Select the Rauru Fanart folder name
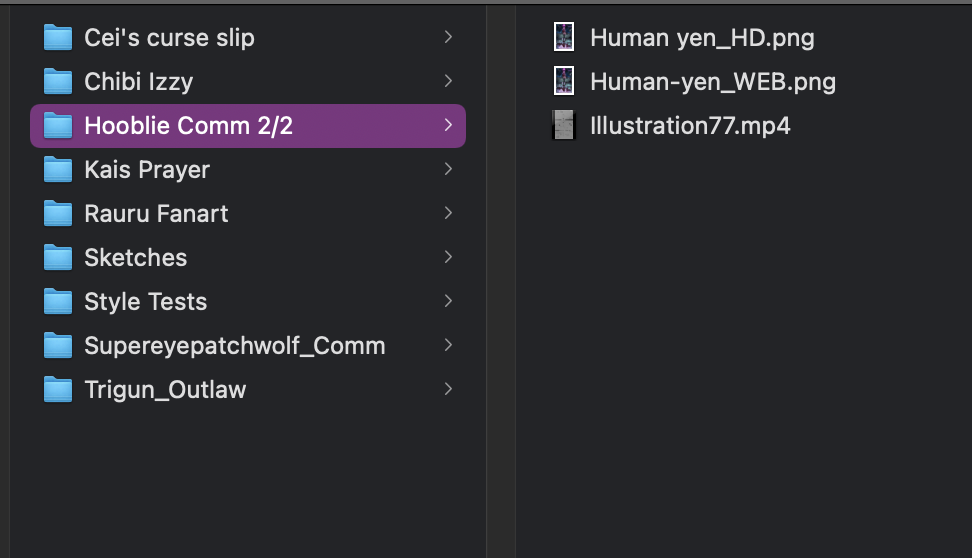 [x=156, y=214]
